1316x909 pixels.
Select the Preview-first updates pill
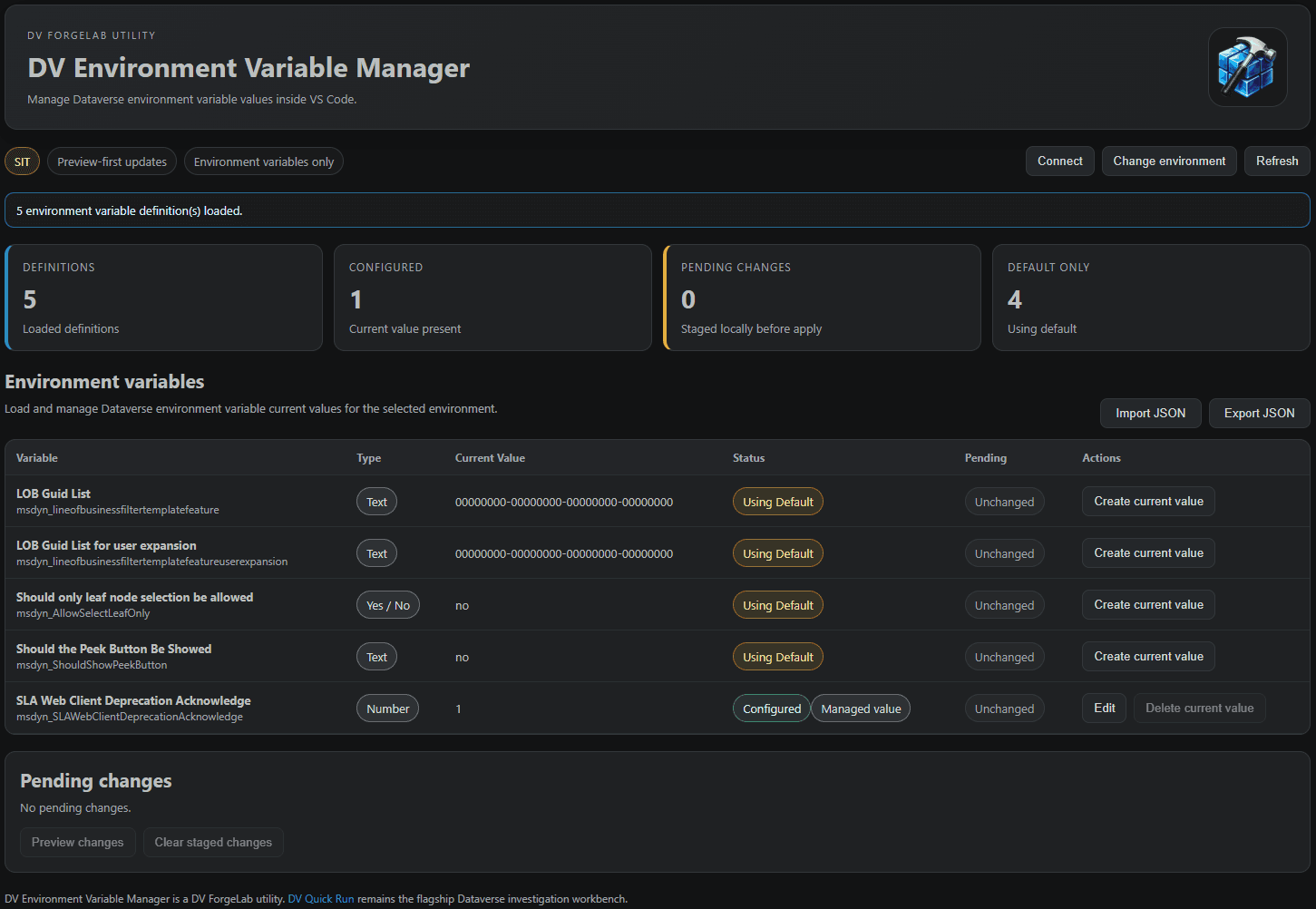[x=112, y=161]
